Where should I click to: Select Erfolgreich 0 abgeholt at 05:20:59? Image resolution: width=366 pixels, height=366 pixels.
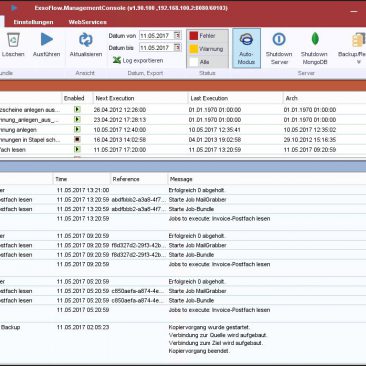point(197,282)
